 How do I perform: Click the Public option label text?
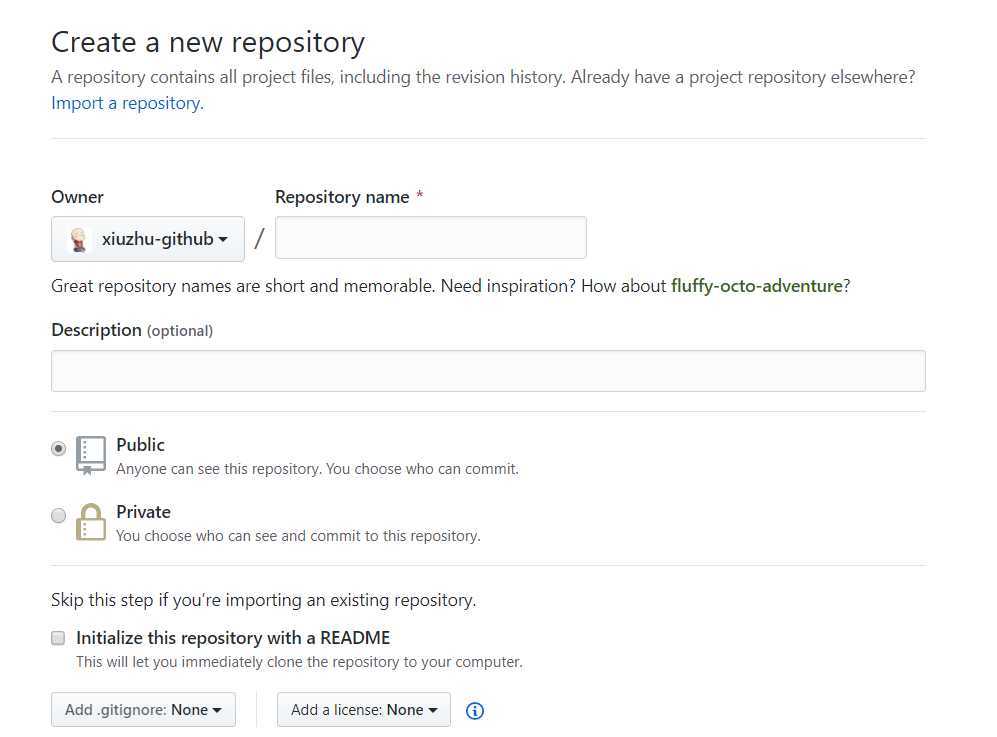[x=141, y=445]
